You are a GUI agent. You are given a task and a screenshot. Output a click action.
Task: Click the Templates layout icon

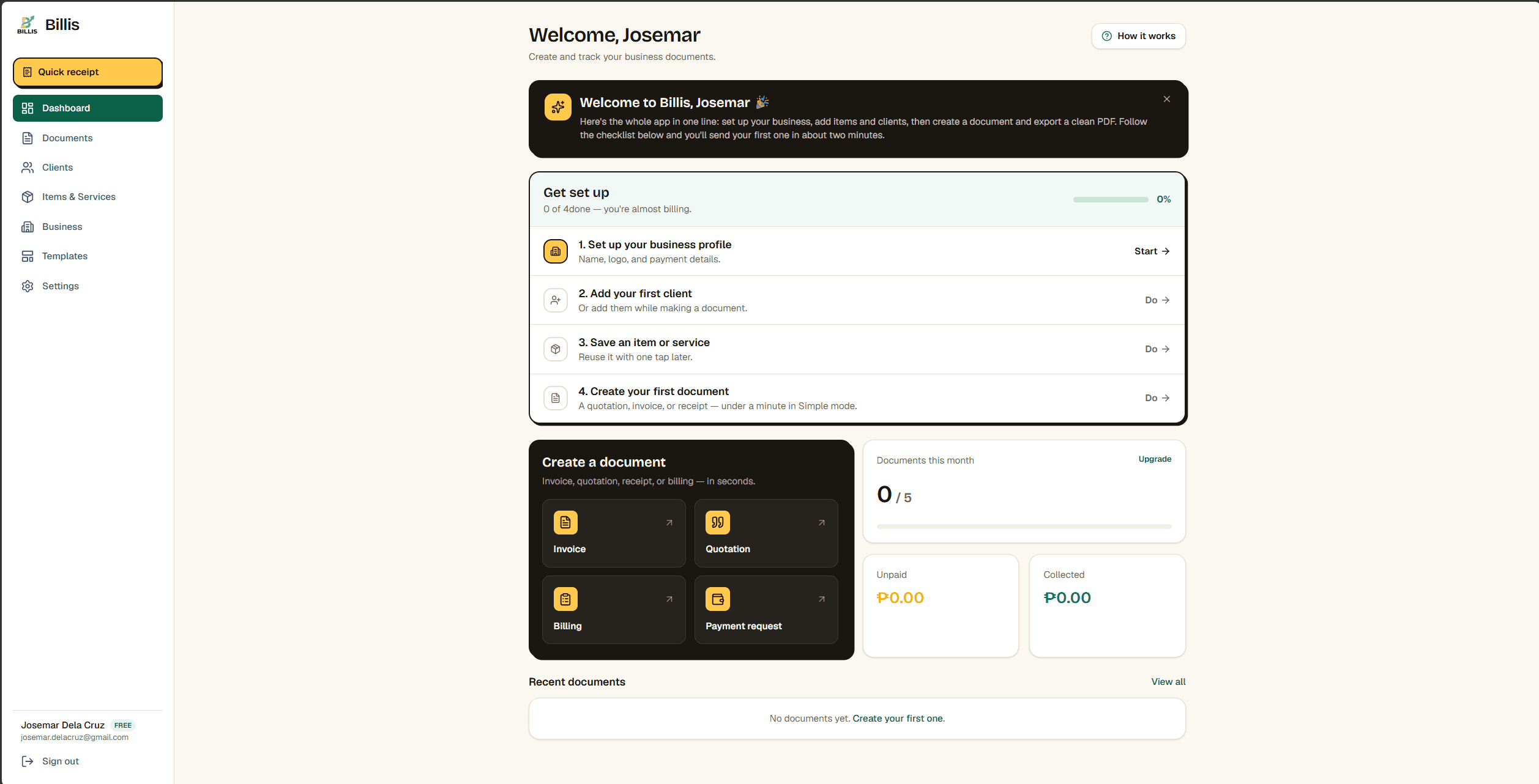(x=28, y=256)
